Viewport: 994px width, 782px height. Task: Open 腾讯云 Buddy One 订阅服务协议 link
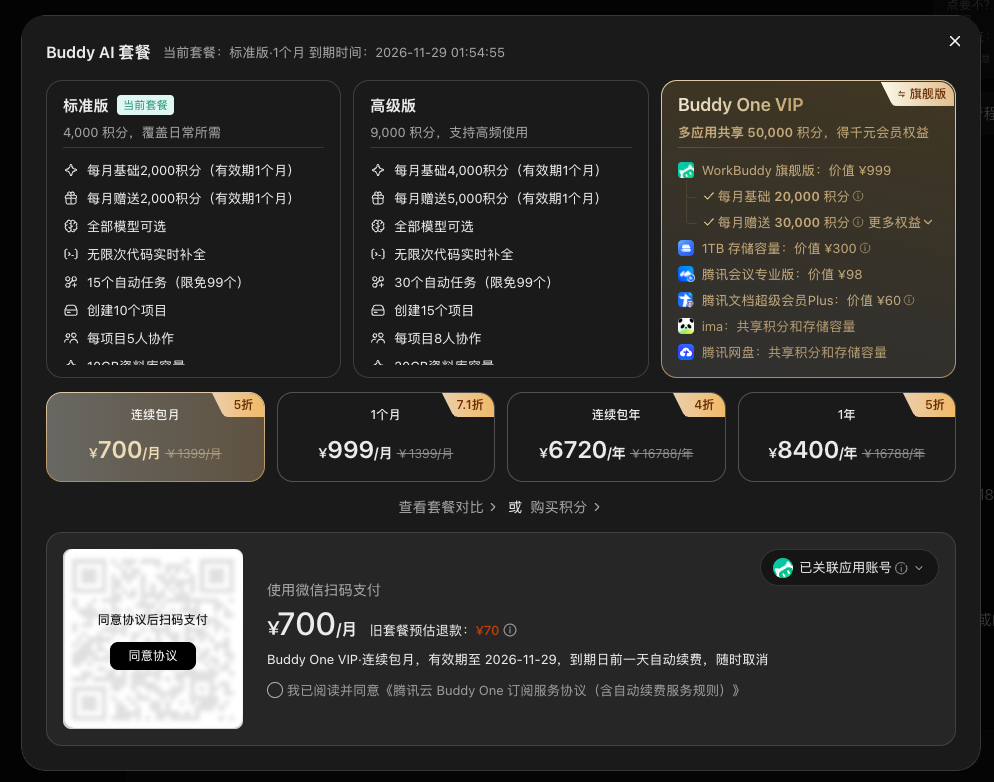point(562,690)
